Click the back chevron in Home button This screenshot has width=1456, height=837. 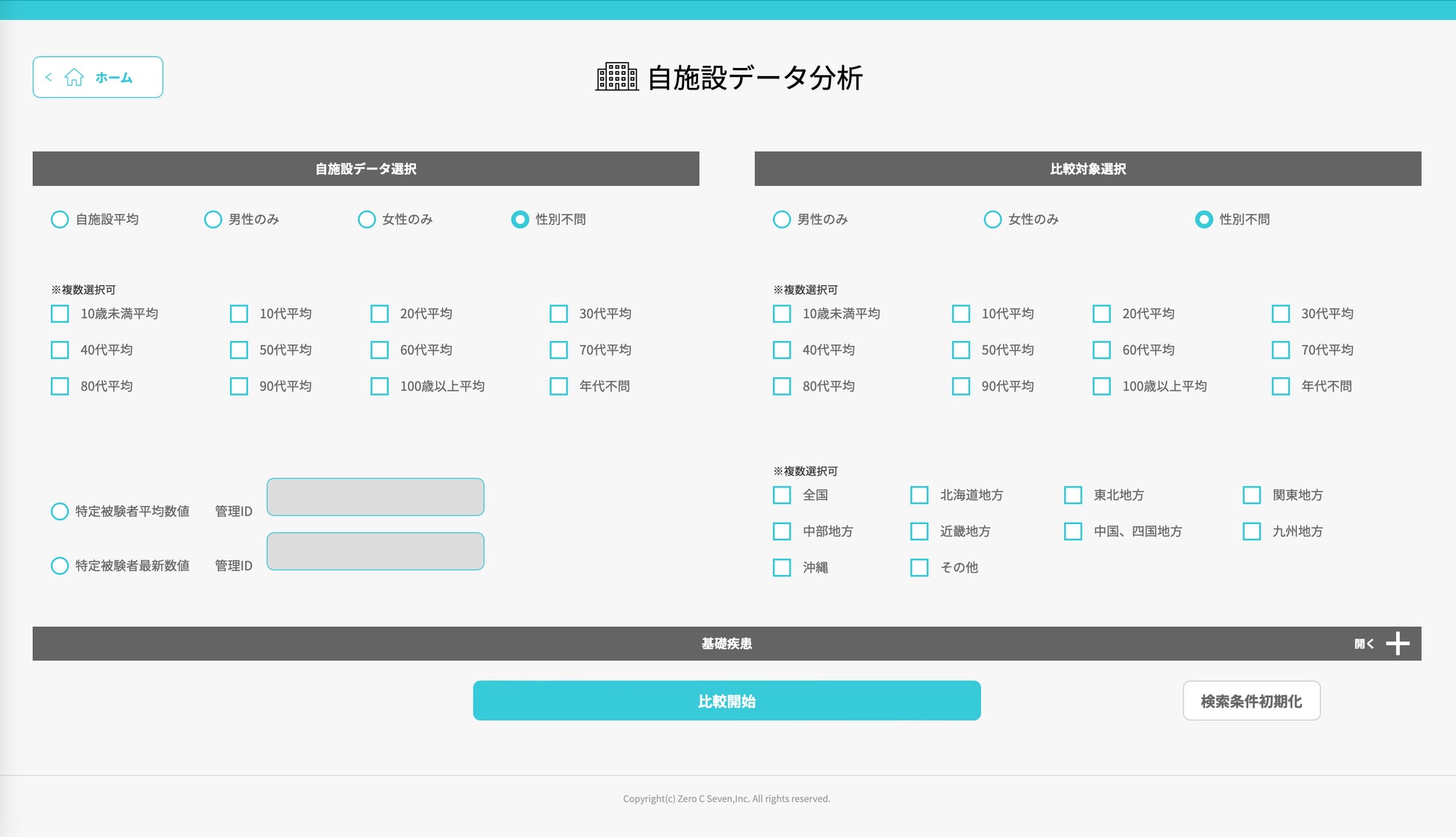49,77
